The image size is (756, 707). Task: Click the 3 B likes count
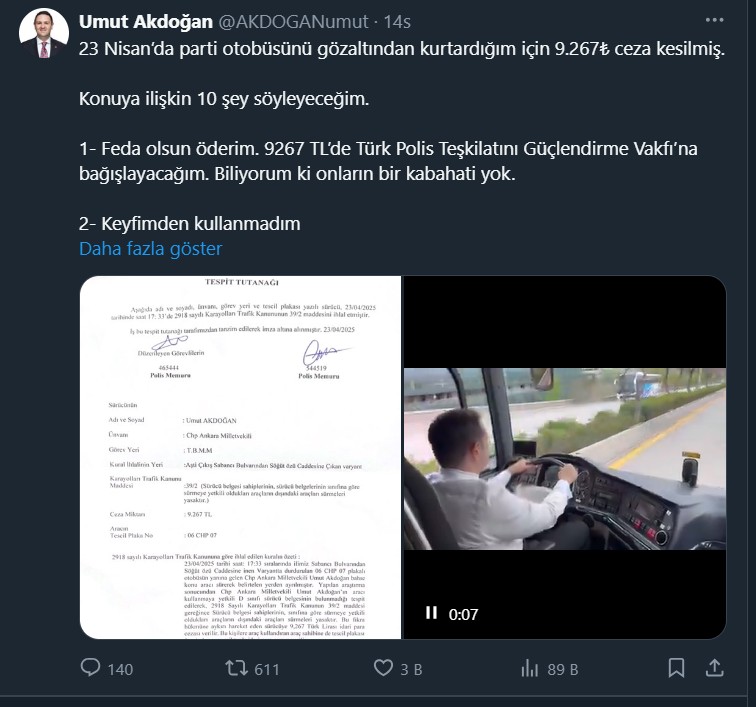pyautogui.click(x=411, y=669)
